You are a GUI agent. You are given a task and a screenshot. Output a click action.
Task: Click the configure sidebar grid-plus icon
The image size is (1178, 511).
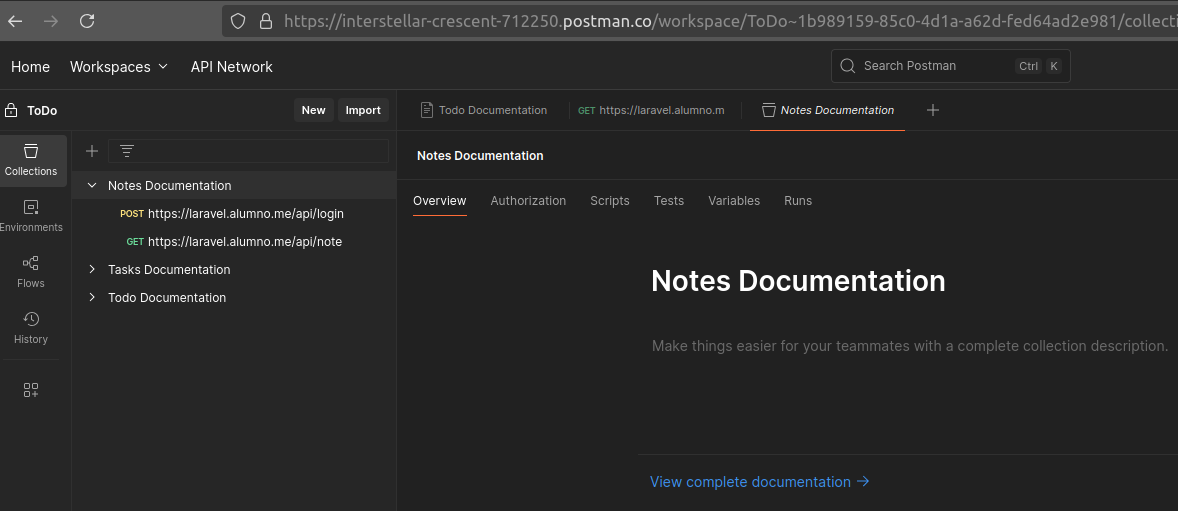pos(31,390)
